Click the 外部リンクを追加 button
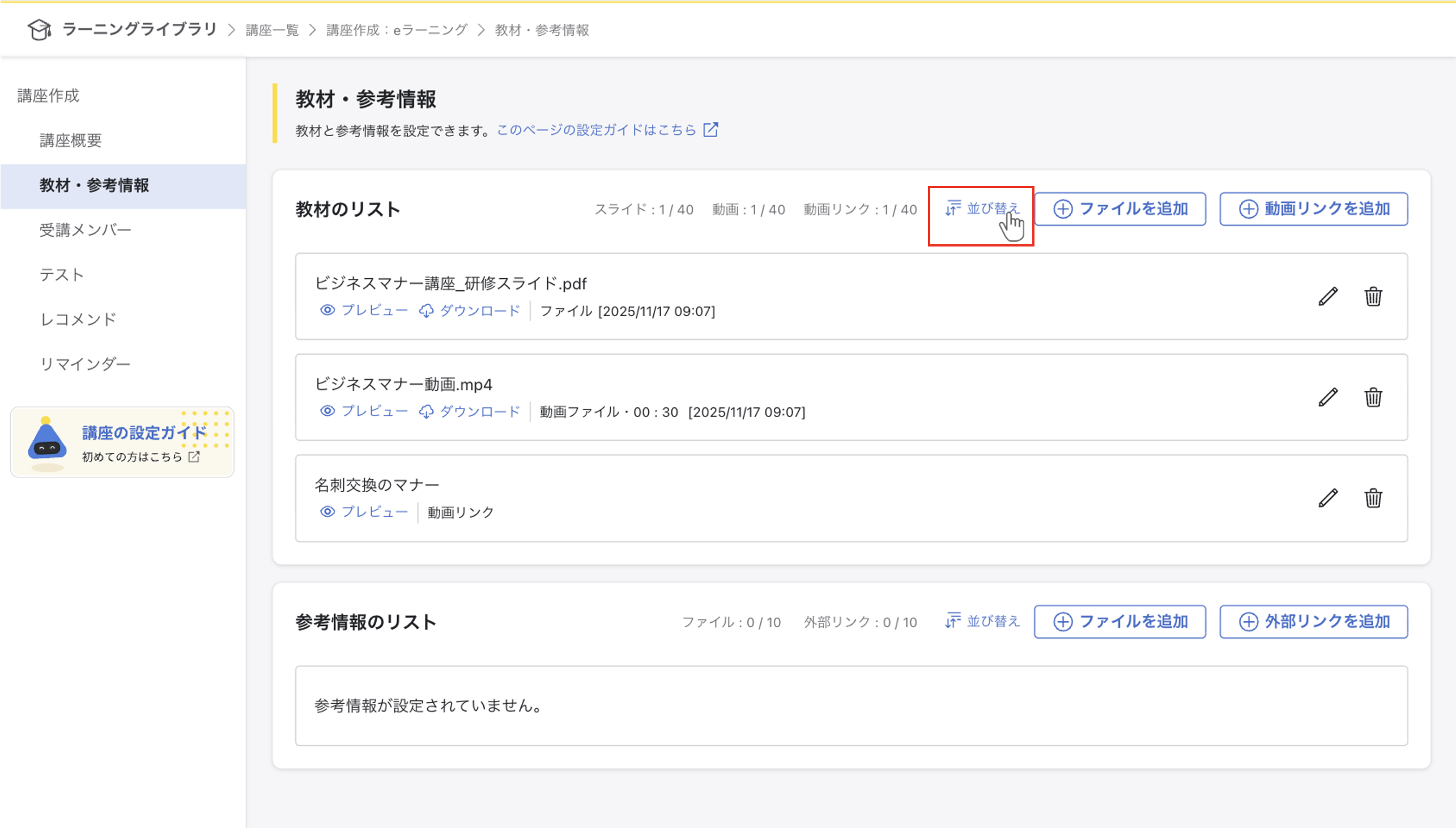 [x=1313, y=621]
